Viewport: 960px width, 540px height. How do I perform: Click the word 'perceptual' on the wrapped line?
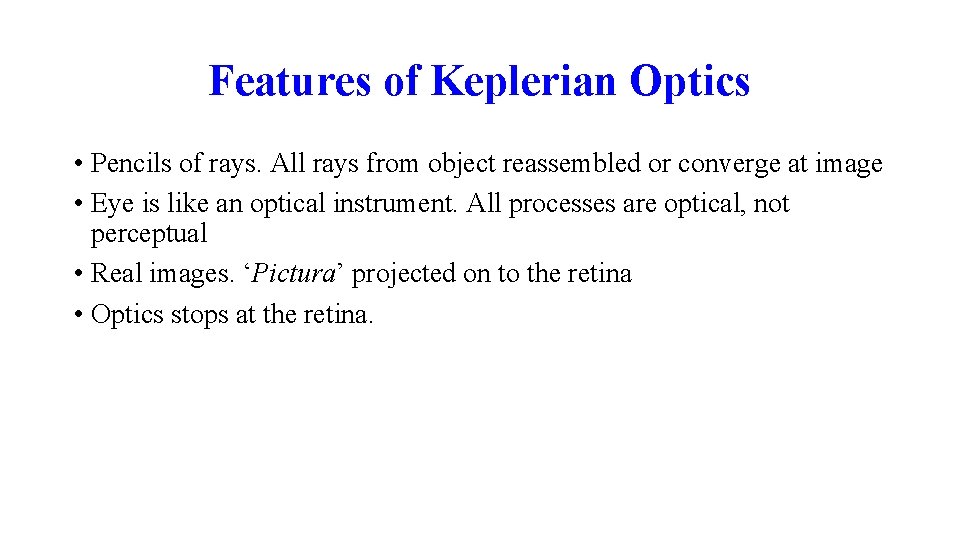pos(149,235)
